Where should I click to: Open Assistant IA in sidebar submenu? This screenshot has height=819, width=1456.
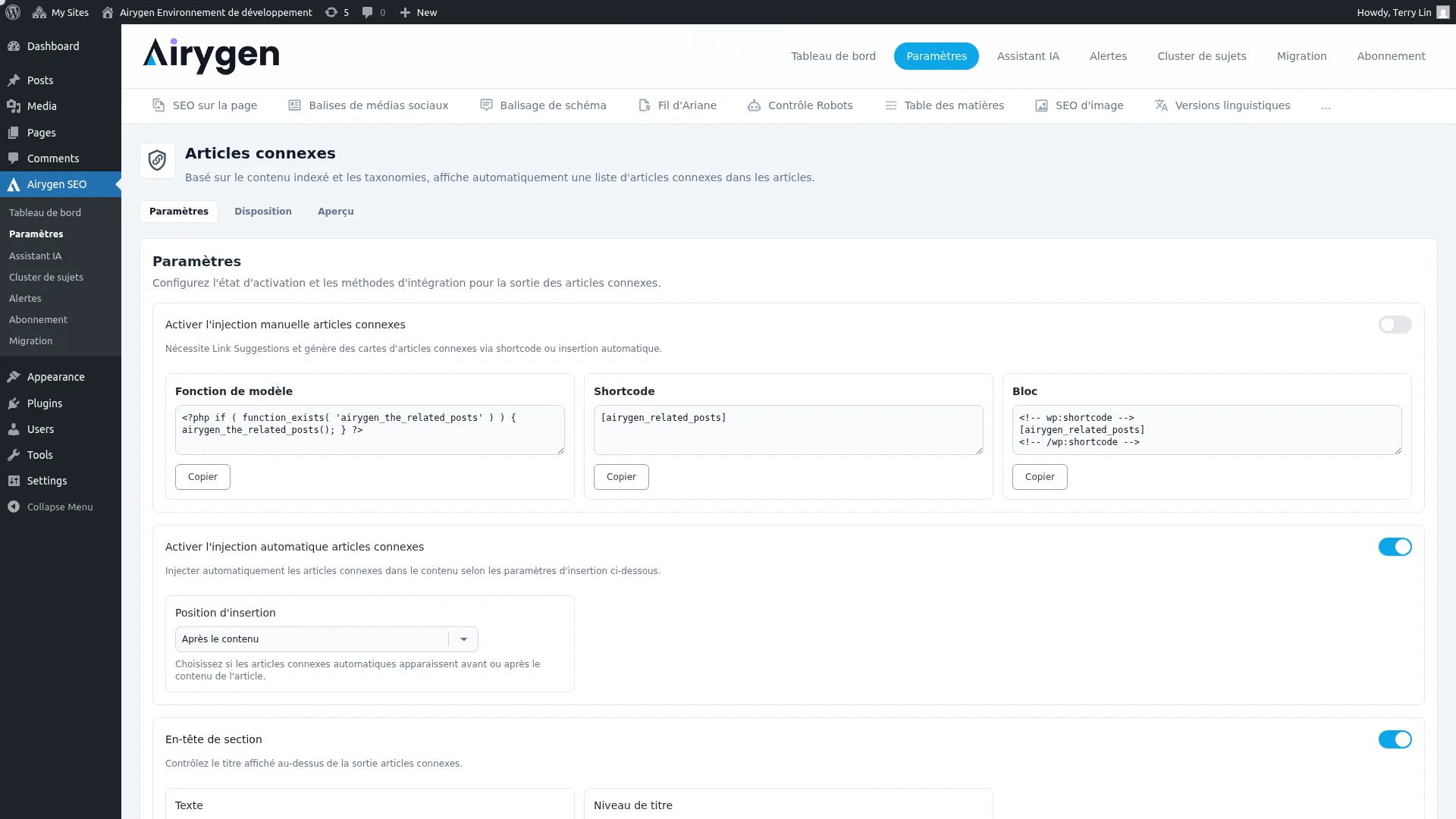(36, 256)
